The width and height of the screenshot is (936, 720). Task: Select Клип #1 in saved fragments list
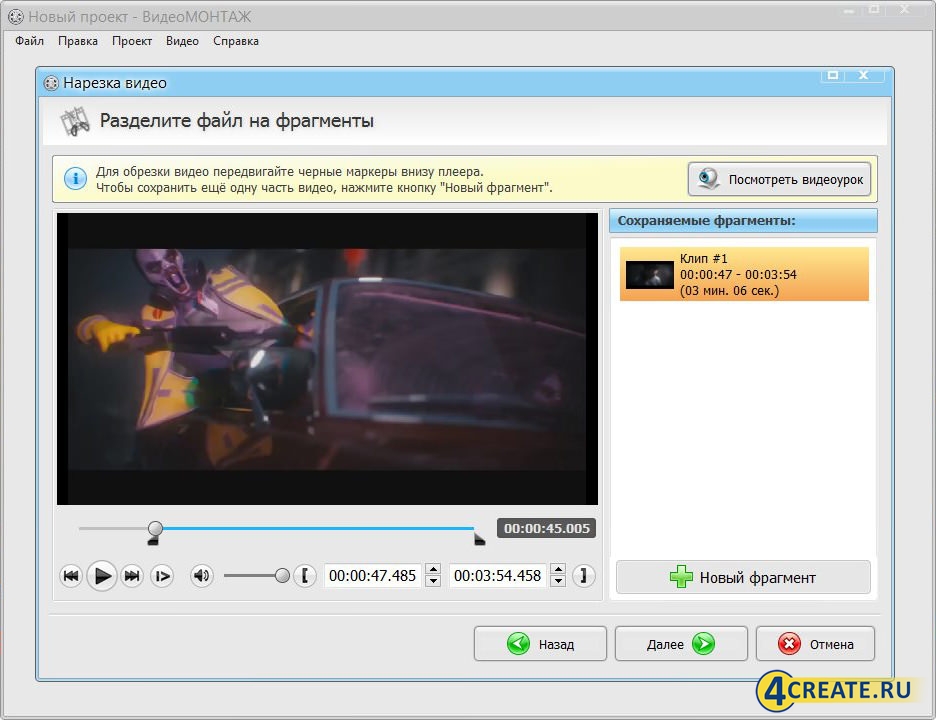point(744,274)
